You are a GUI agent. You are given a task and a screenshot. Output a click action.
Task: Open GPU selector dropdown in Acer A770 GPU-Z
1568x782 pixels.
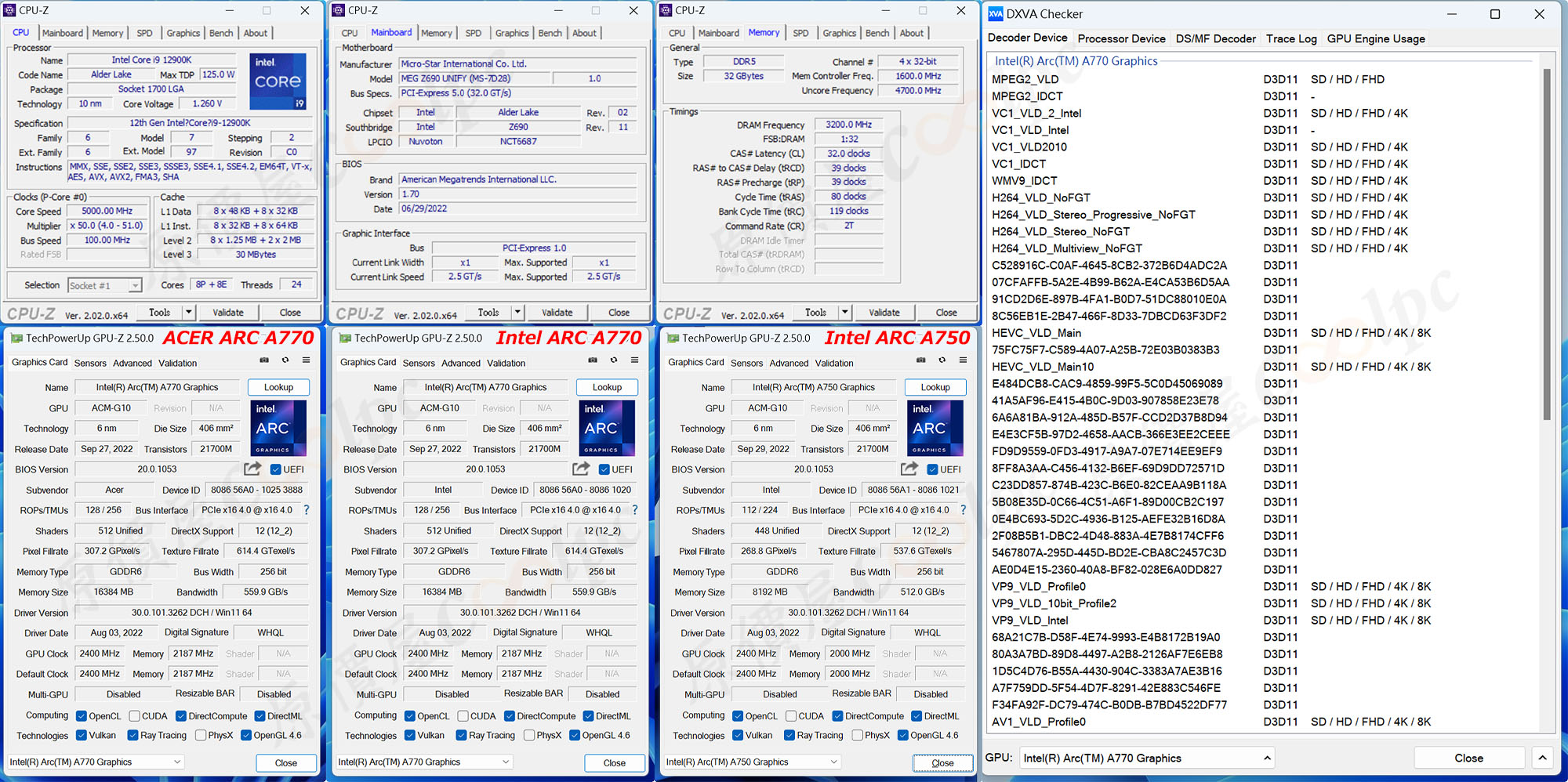[x=95, y=762]
